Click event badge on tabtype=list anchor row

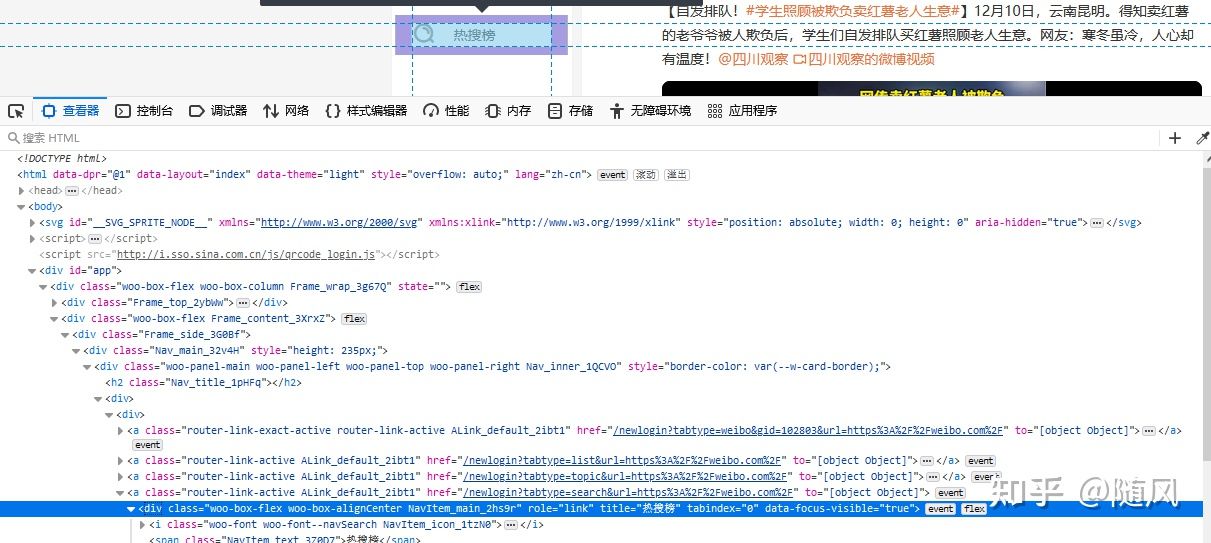(x=980, y=461)
